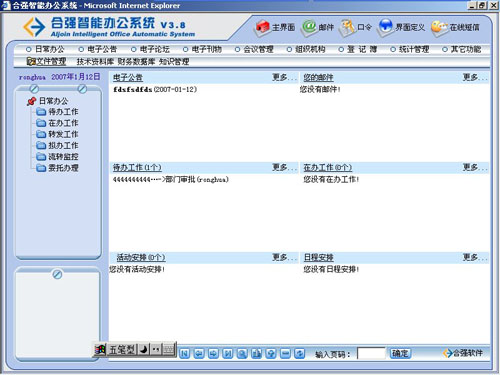Refresh page using bottom toolbar refresh icon
500x375 pixels.
click(300, 353)
